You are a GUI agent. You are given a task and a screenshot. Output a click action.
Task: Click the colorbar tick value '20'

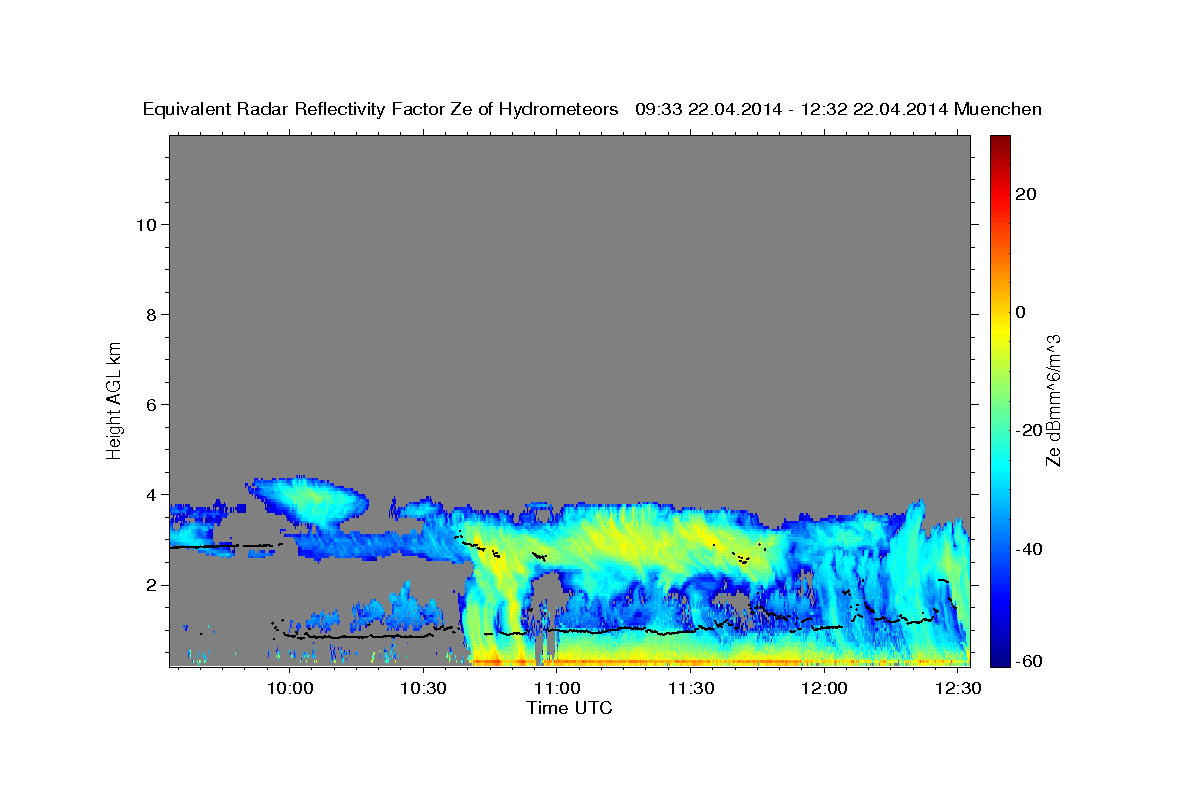[1025, 194]
